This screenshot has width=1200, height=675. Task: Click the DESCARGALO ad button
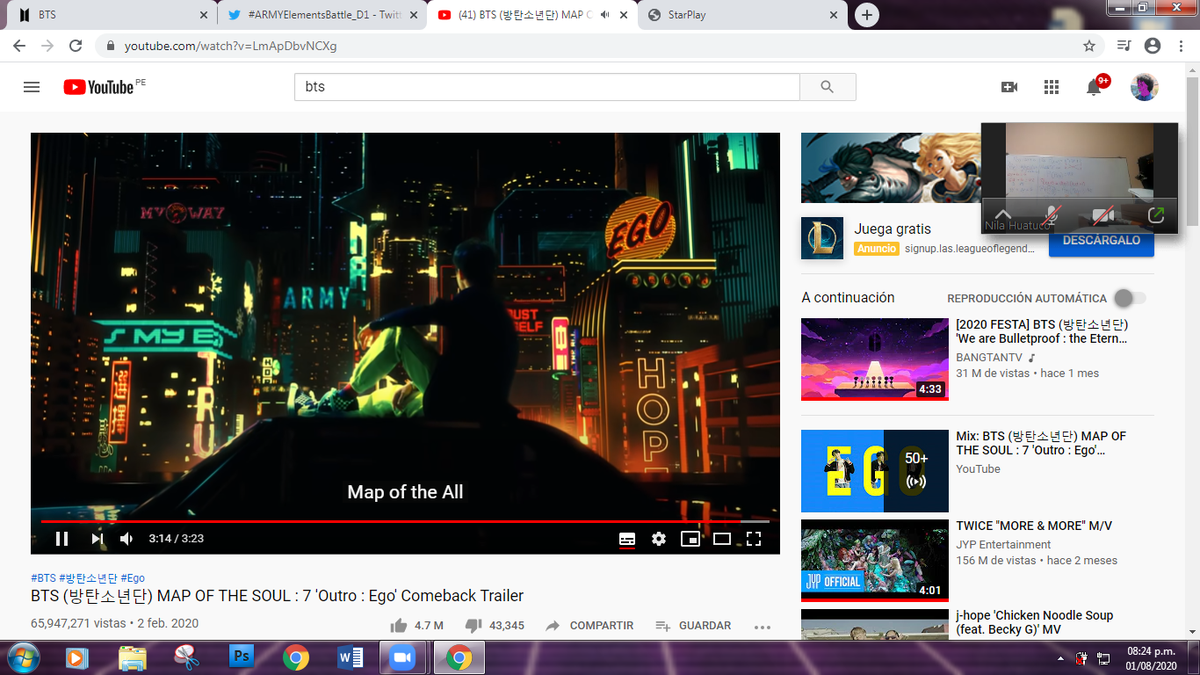1101,241
